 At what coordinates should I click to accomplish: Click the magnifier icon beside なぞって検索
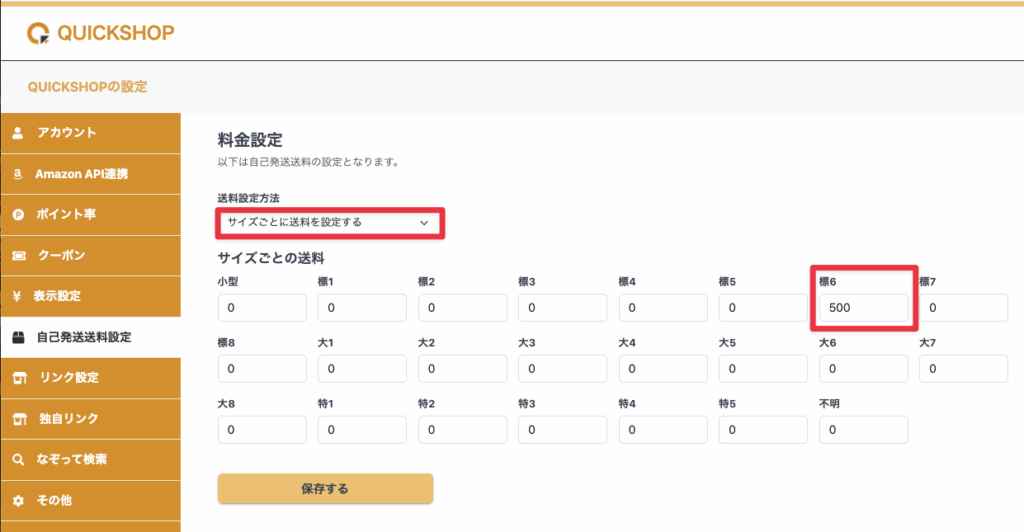(x=18, y=460)
